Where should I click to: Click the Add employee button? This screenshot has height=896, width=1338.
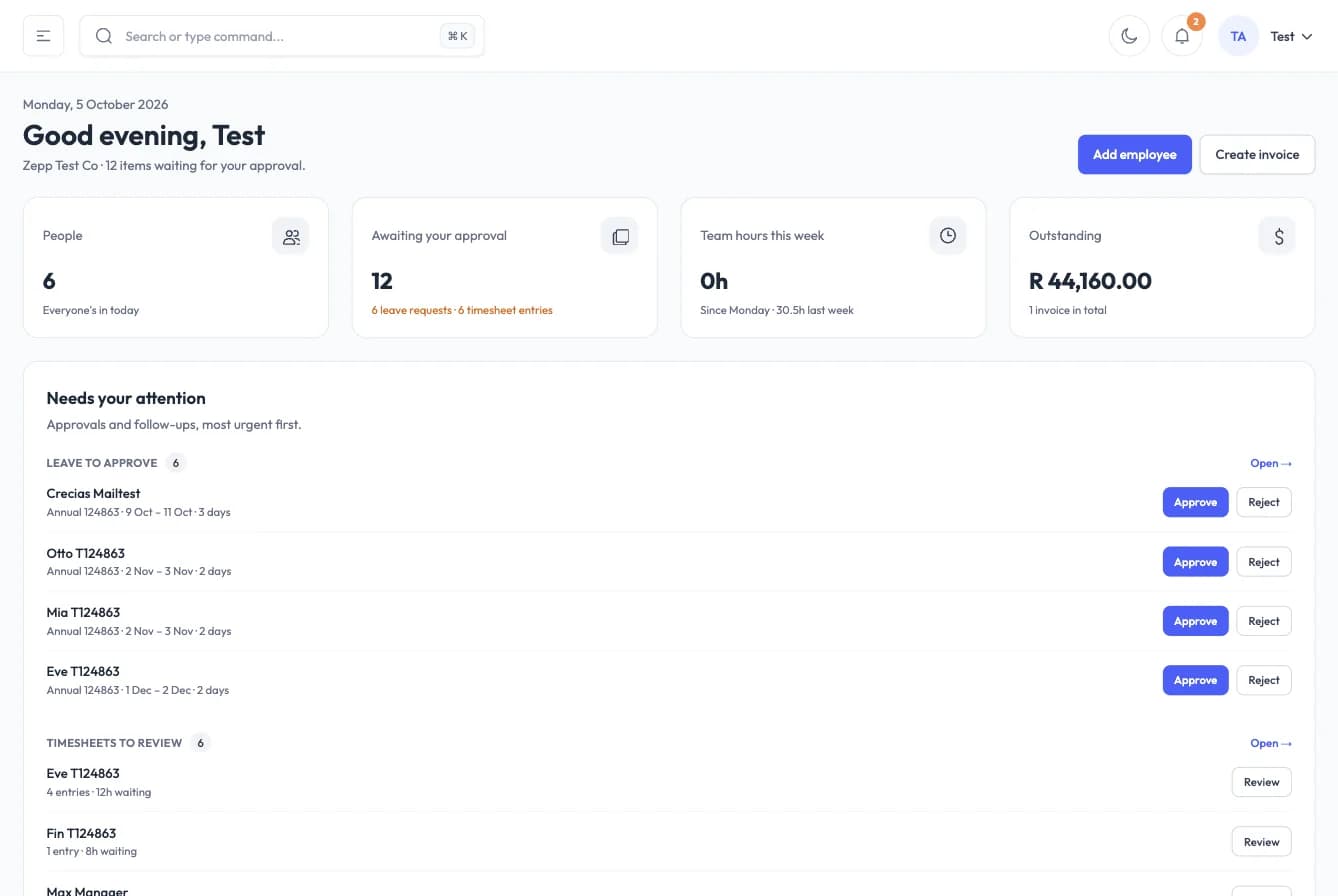[1135, 155]
